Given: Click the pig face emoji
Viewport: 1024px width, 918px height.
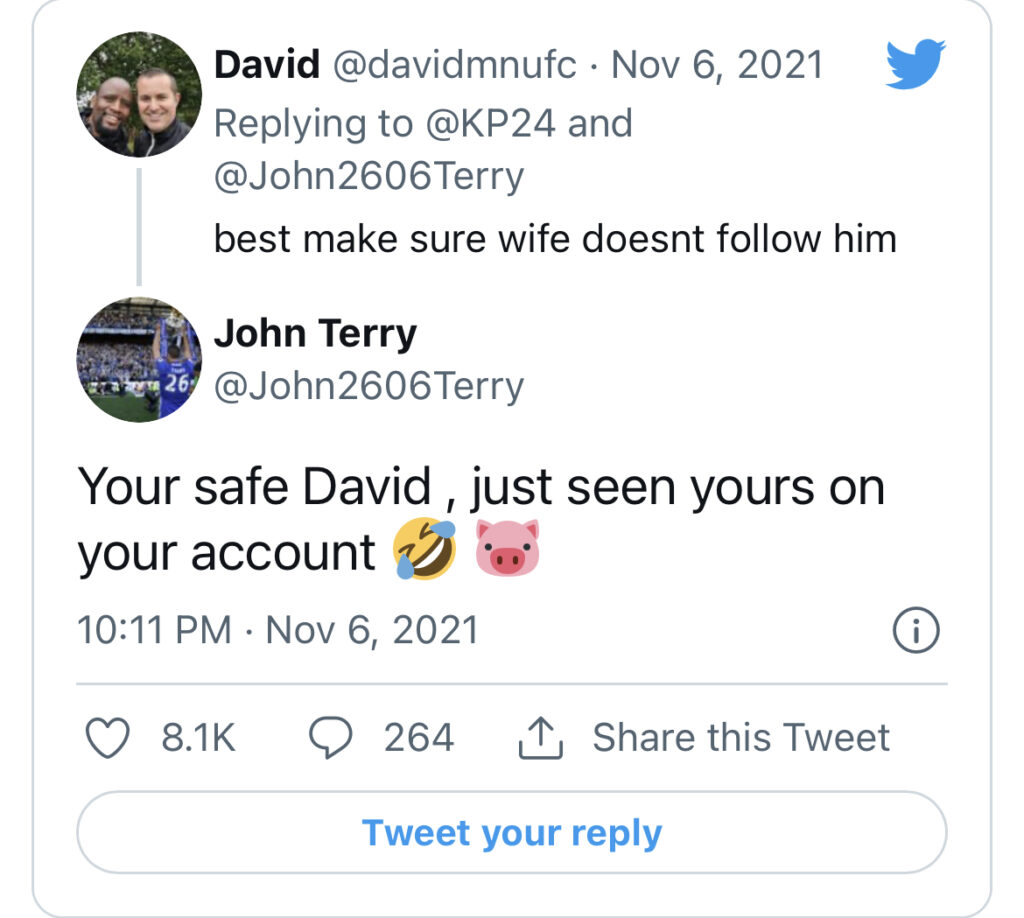Looking at the screenshot, I should [x=507, y=549].
